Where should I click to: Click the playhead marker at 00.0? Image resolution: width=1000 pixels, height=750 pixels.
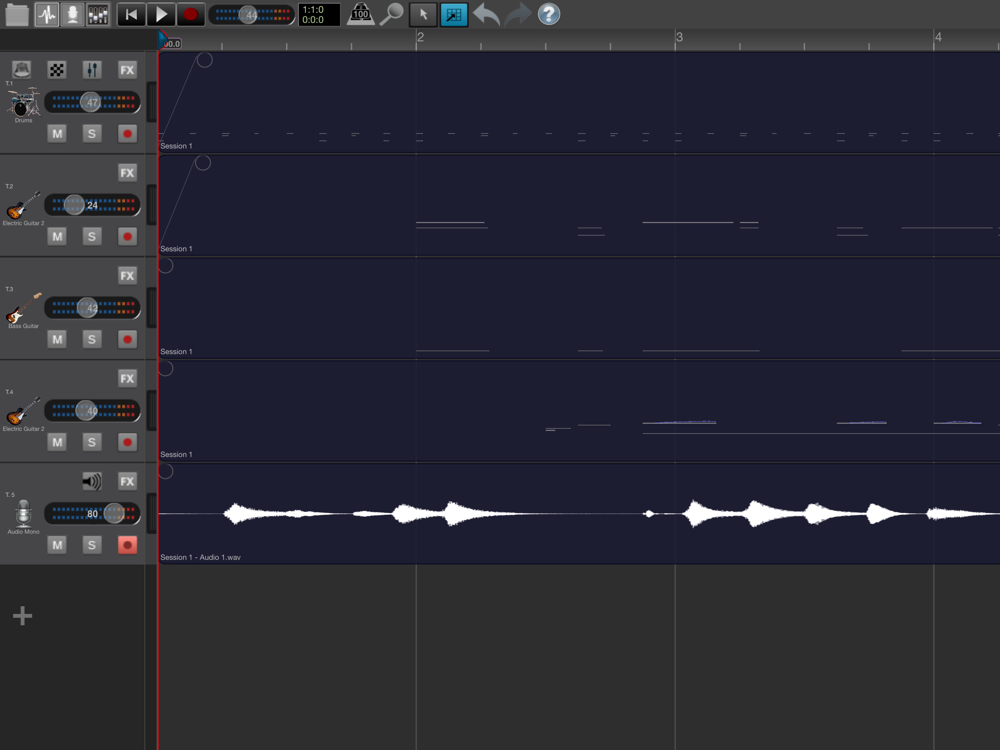[170, 42]
